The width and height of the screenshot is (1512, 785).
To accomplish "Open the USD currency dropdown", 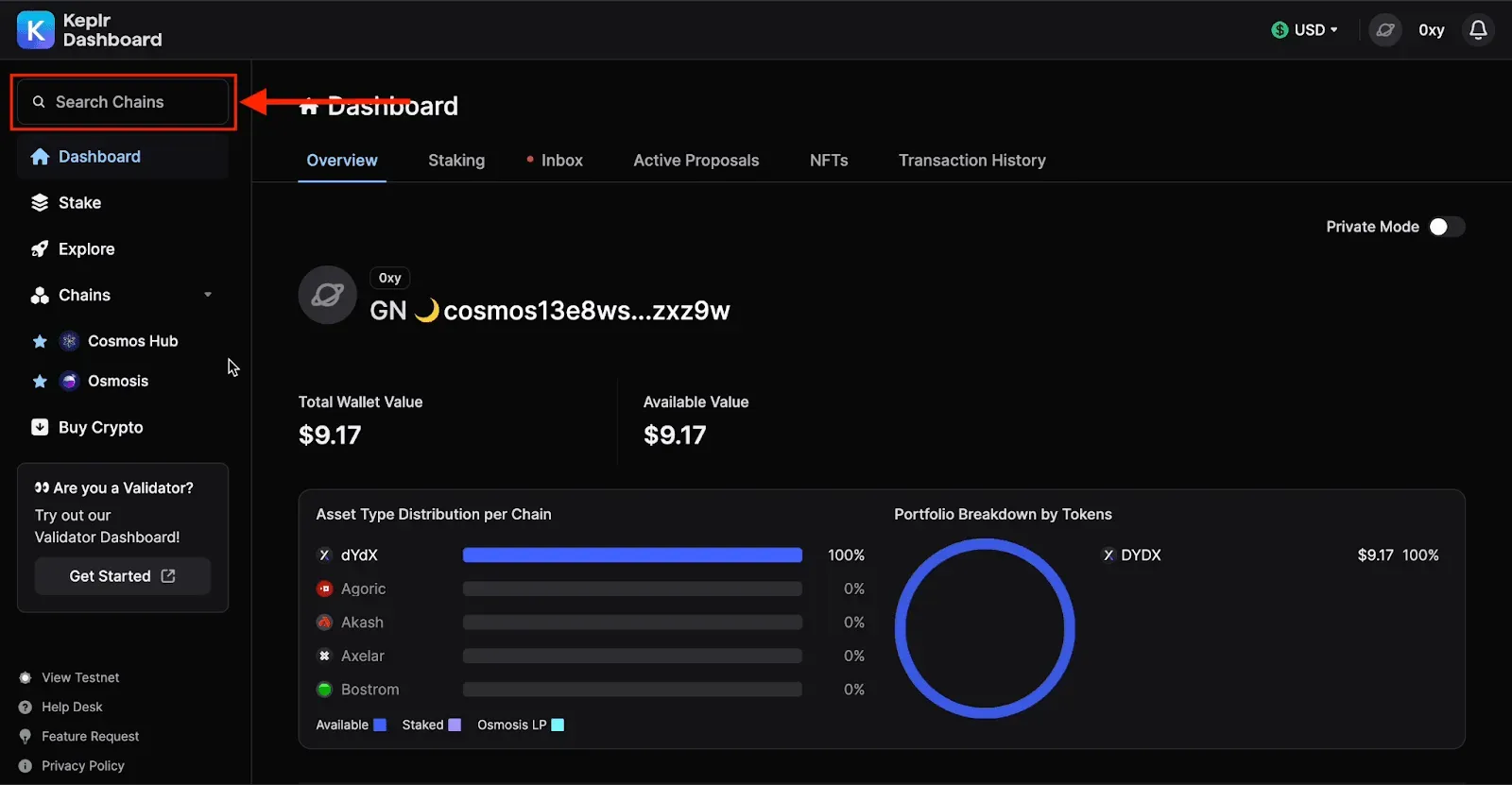I will point(1304,30).
